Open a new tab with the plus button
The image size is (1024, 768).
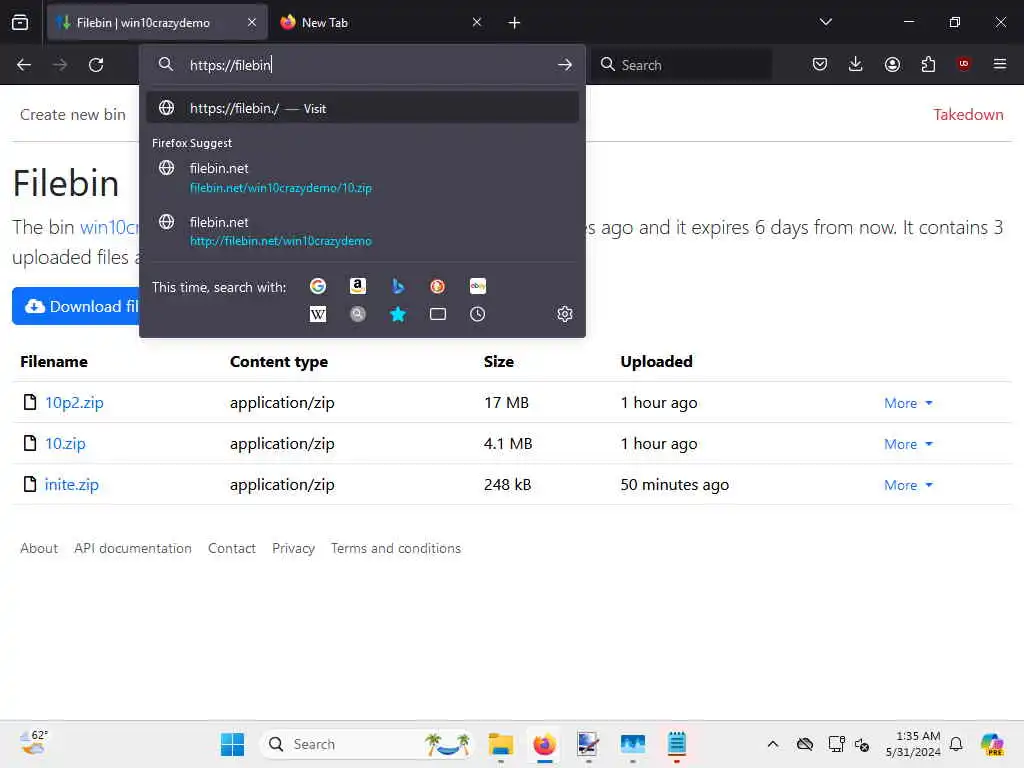coord(514,23)
